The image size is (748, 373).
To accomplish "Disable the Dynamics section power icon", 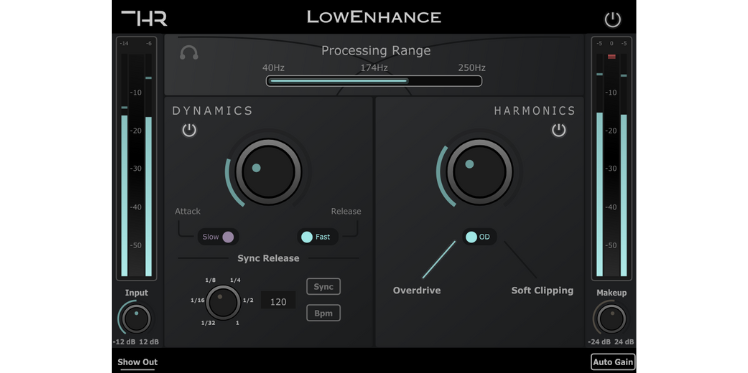I will pyautogui.click(x=189, y=130).
